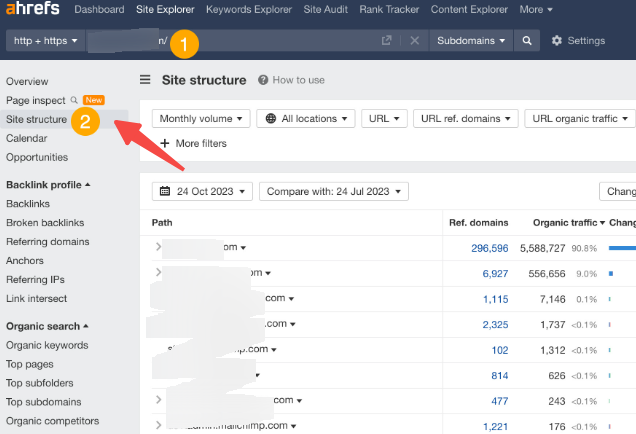Expand the first path row chevron
The height and width of the screenshot is (434, 636).
pos(158,247)
